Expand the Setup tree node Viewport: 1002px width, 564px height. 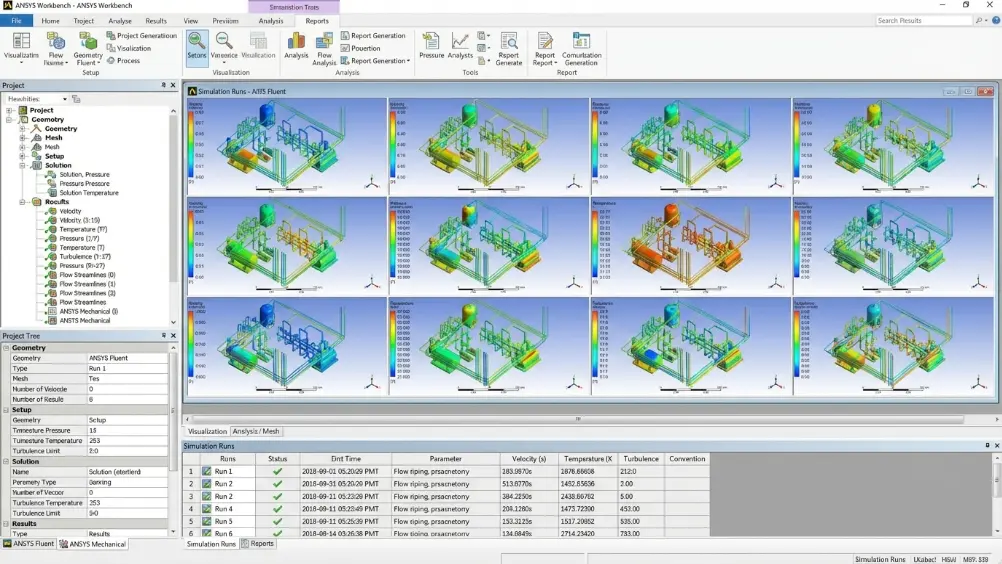(x=22, y=156)
